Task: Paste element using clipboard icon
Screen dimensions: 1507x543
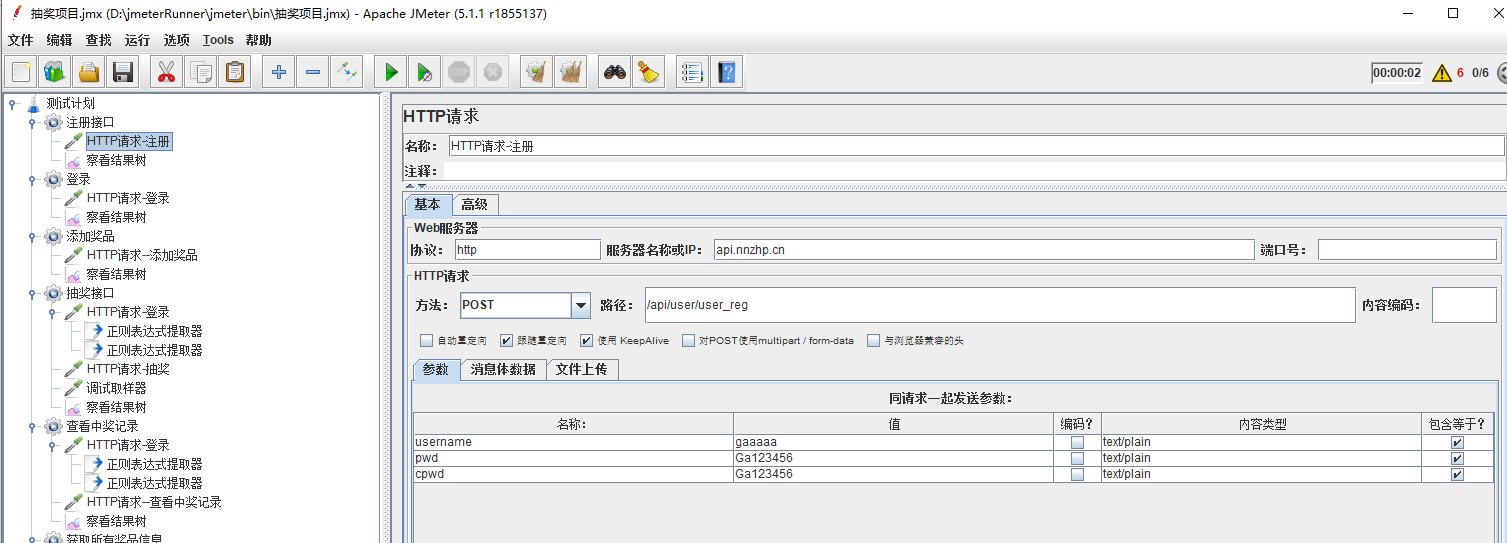Action: 235,72
